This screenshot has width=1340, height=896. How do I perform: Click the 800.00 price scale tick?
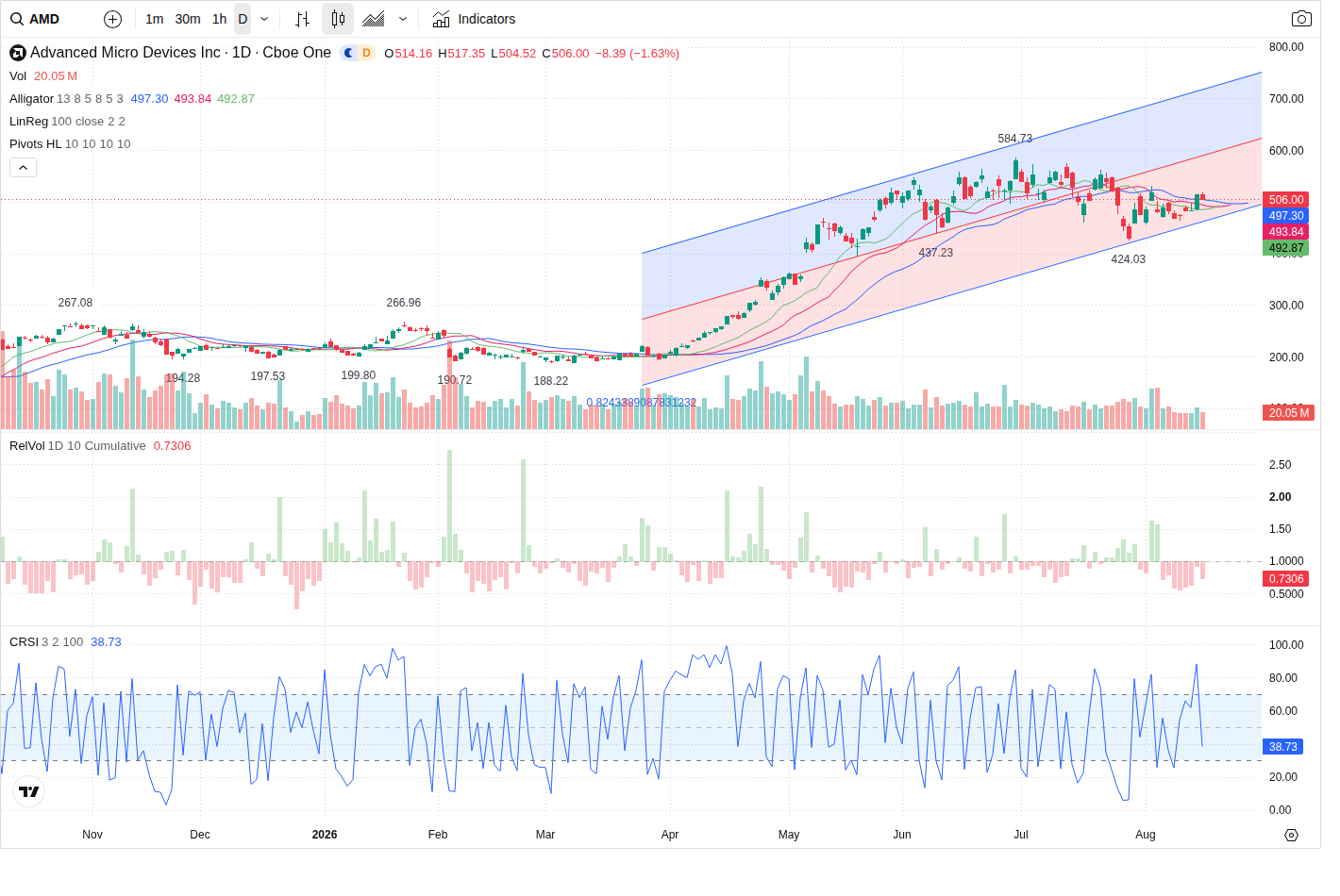[x=1286, y=47]
